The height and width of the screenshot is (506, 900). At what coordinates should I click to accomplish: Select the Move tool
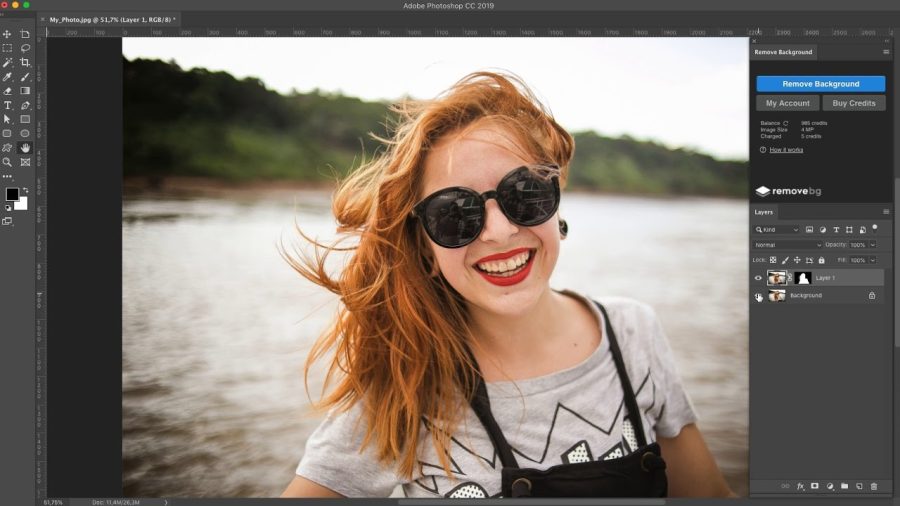click(x=7, y=34)
